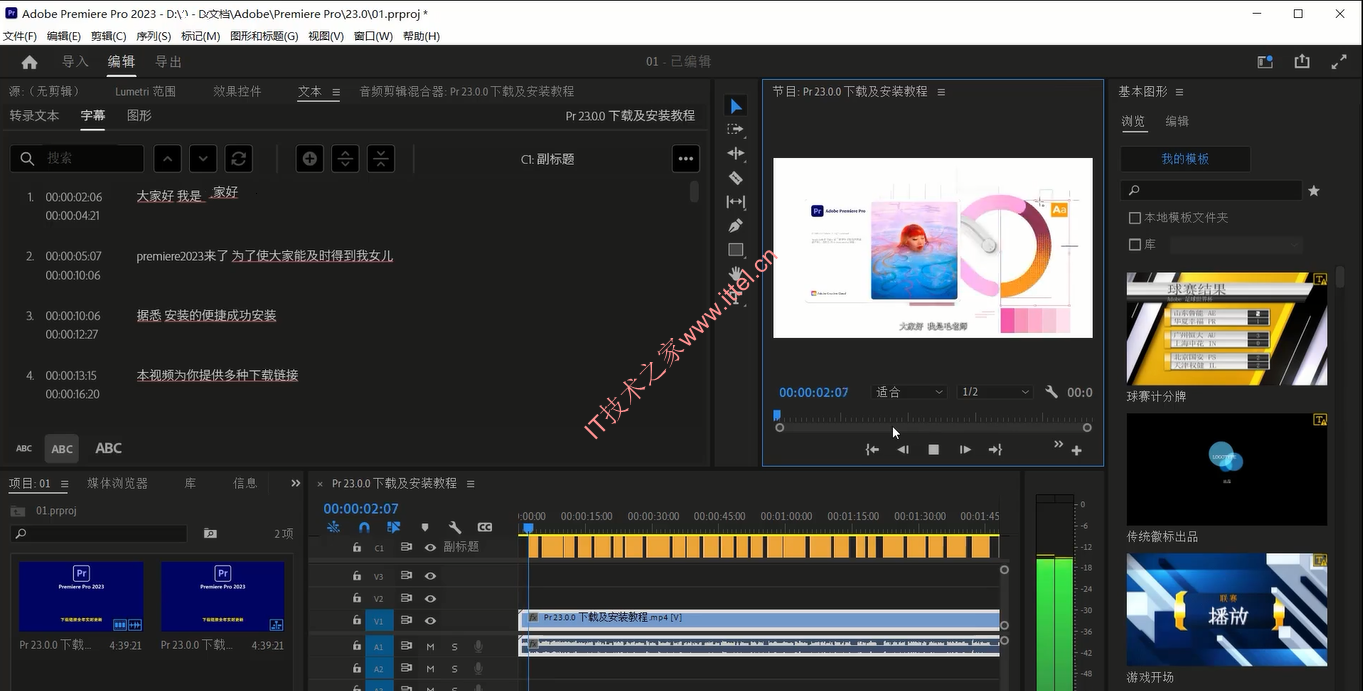This screenshot has width=1363, height=691.
Task: Open workspaces icon in top right
Action: [x=1265, y=62]
